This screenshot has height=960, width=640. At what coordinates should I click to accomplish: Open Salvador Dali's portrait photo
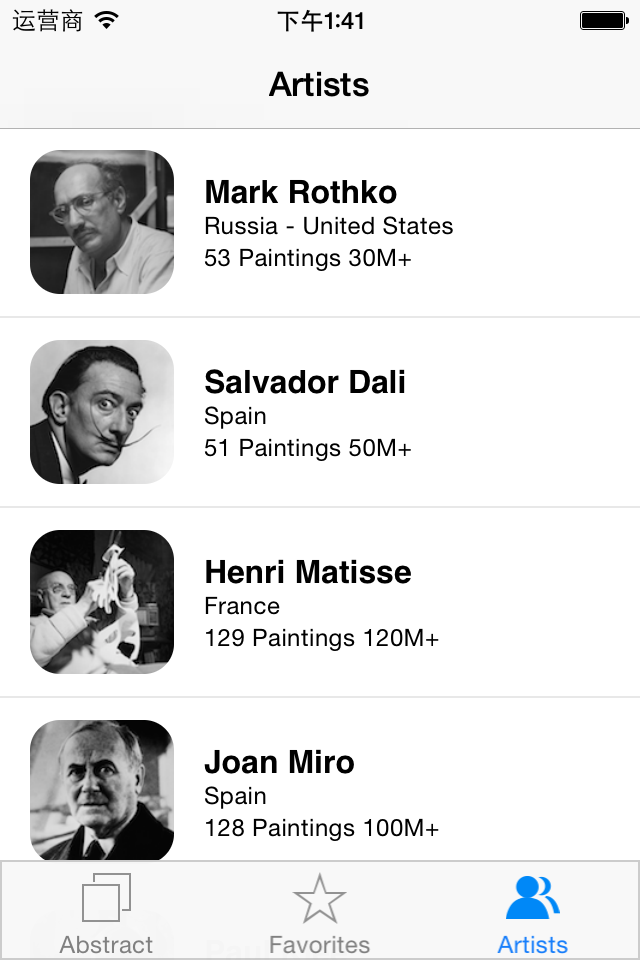click(x=102, y=412)
